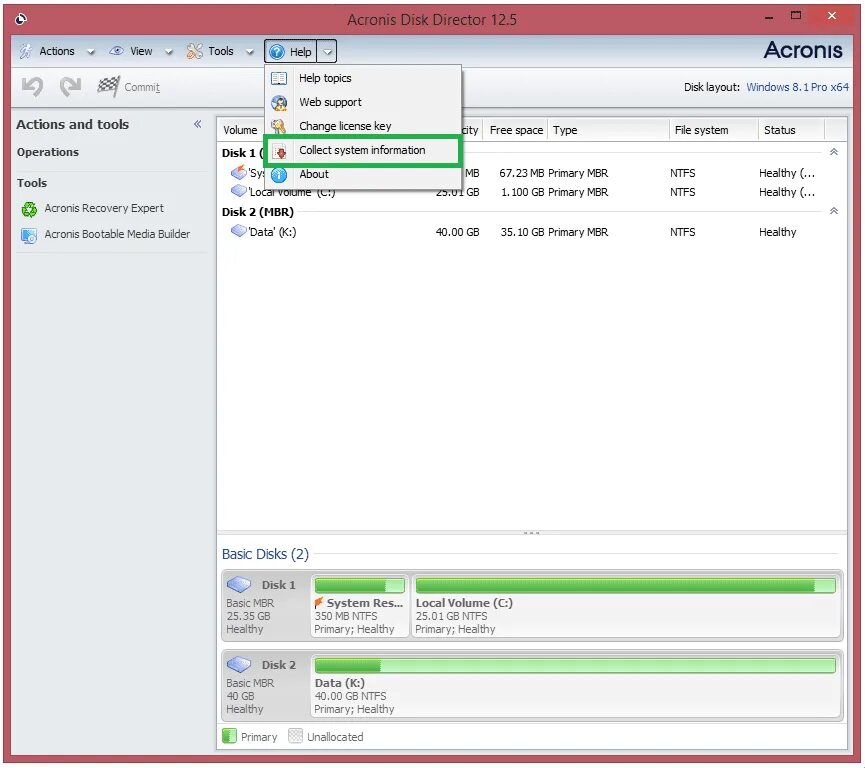Click the System Reserved flag icon in Disk 1
The image size is (865, 768).
pyautogui.click(x=319, y=602)
